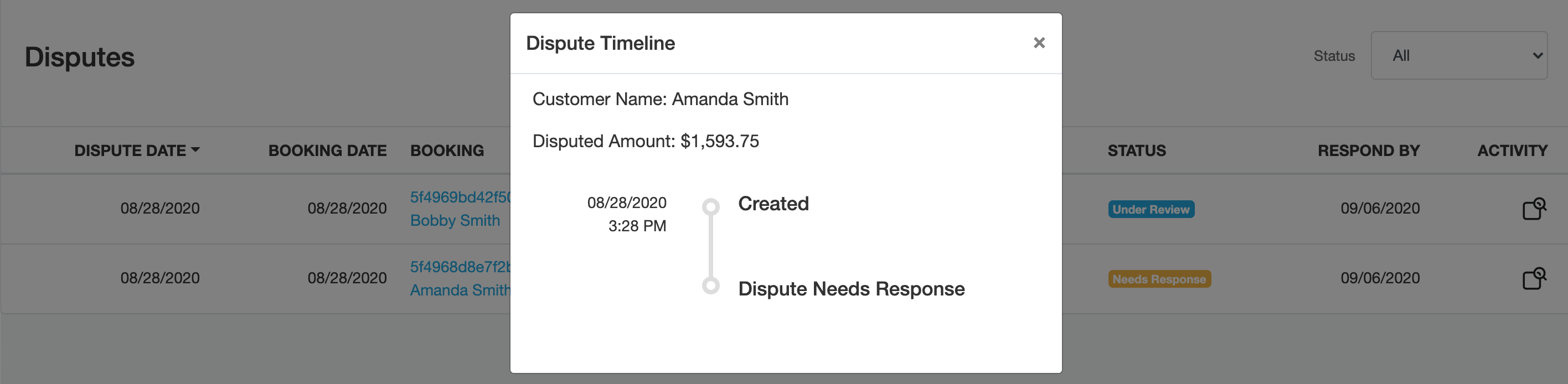Click the Created timeline marker circle
1568x384 pixels.
coord(710,207)
